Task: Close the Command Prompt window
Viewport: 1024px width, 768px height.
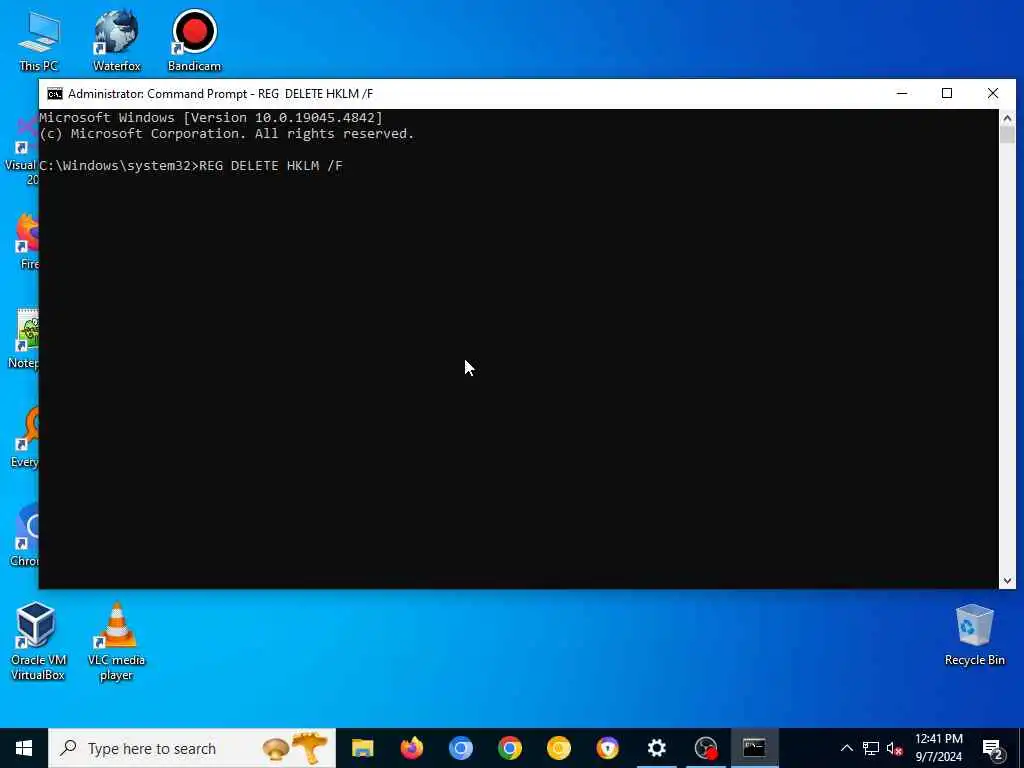Action: coord(993,93)
